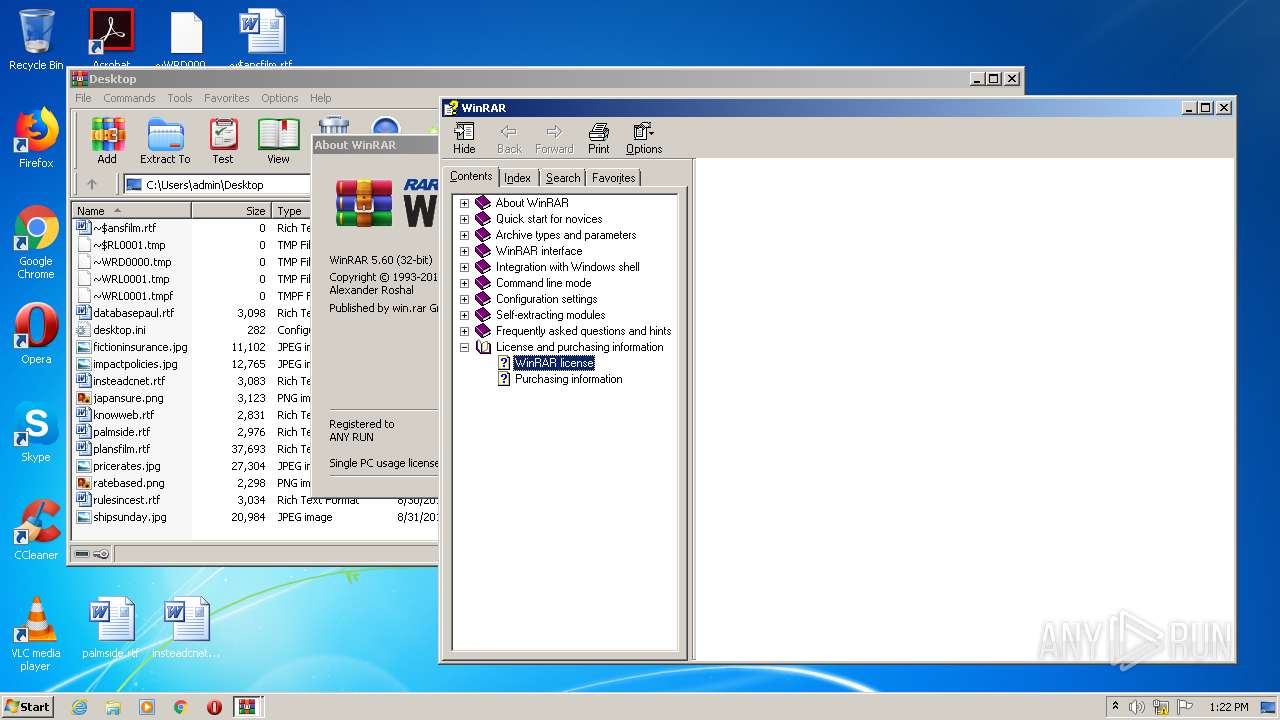Open the Help menu in WinRAR

pos(320,98)
